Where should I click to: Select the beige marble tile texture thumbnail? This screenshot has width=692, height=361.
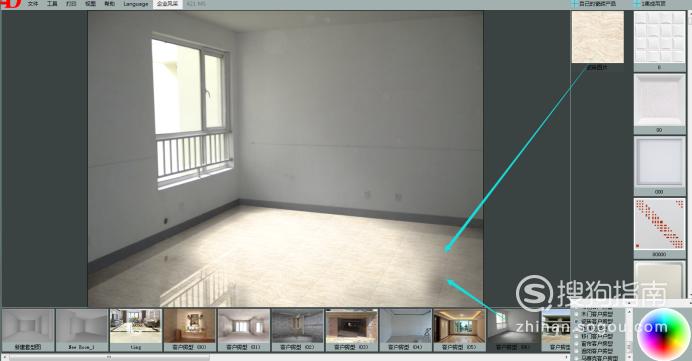click(598, 37)
